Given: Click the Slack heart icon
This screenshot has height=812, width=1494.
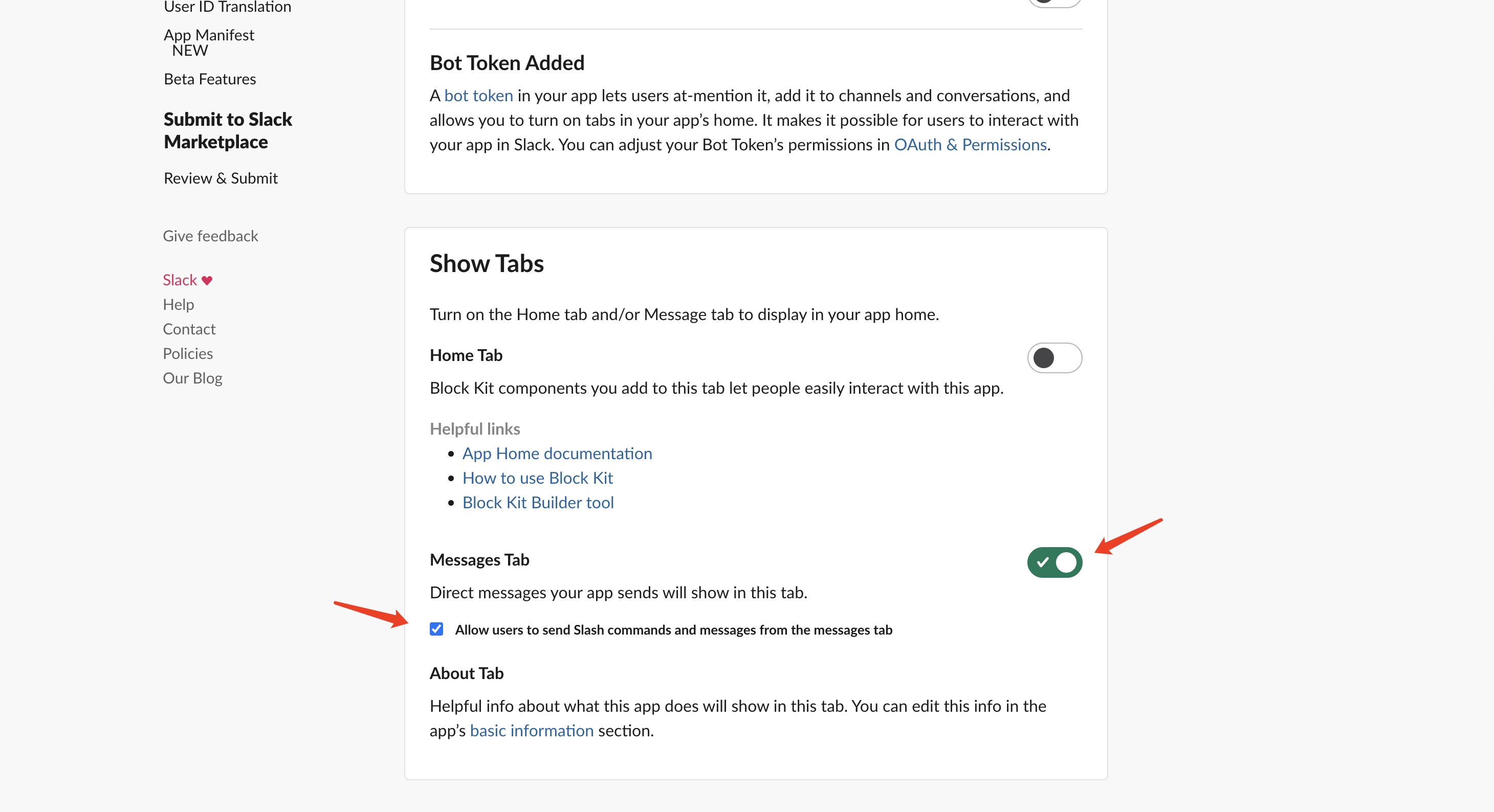Looking at the screenshot, I should click(207, 280).
